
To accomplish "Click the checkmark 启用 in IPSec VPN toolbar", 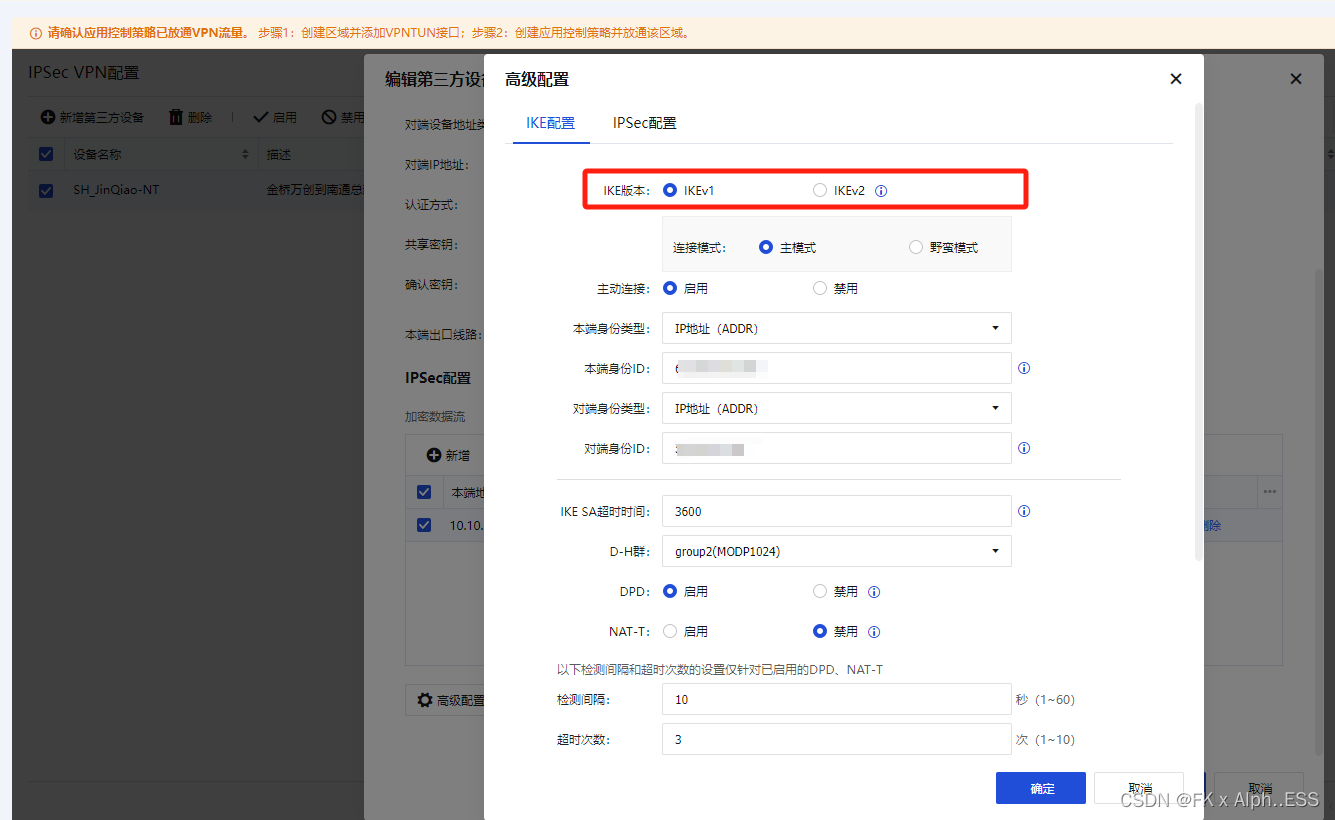I will pos(261,117).
